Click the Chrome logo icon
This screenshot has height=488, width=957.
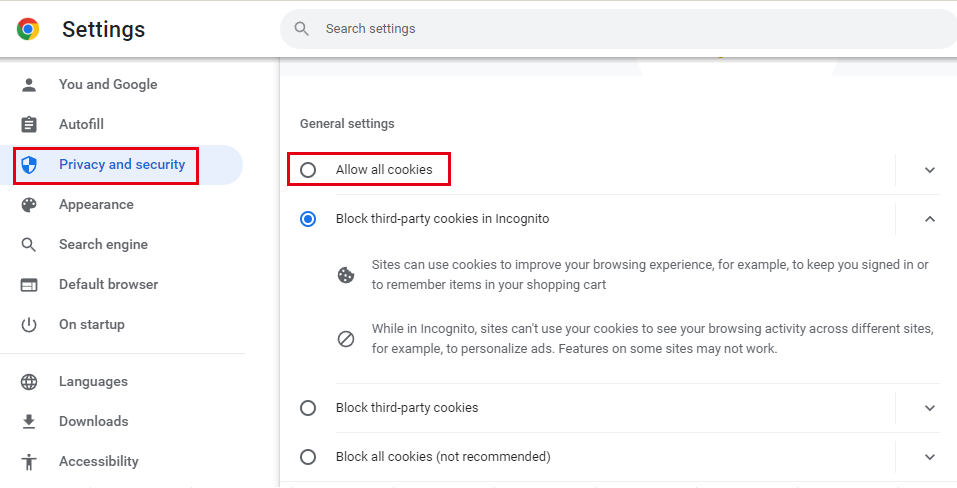[x=28, y=29]
